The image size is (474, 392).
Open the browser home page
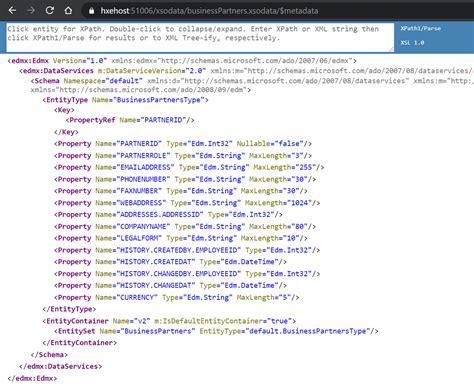tap(68, 11)
